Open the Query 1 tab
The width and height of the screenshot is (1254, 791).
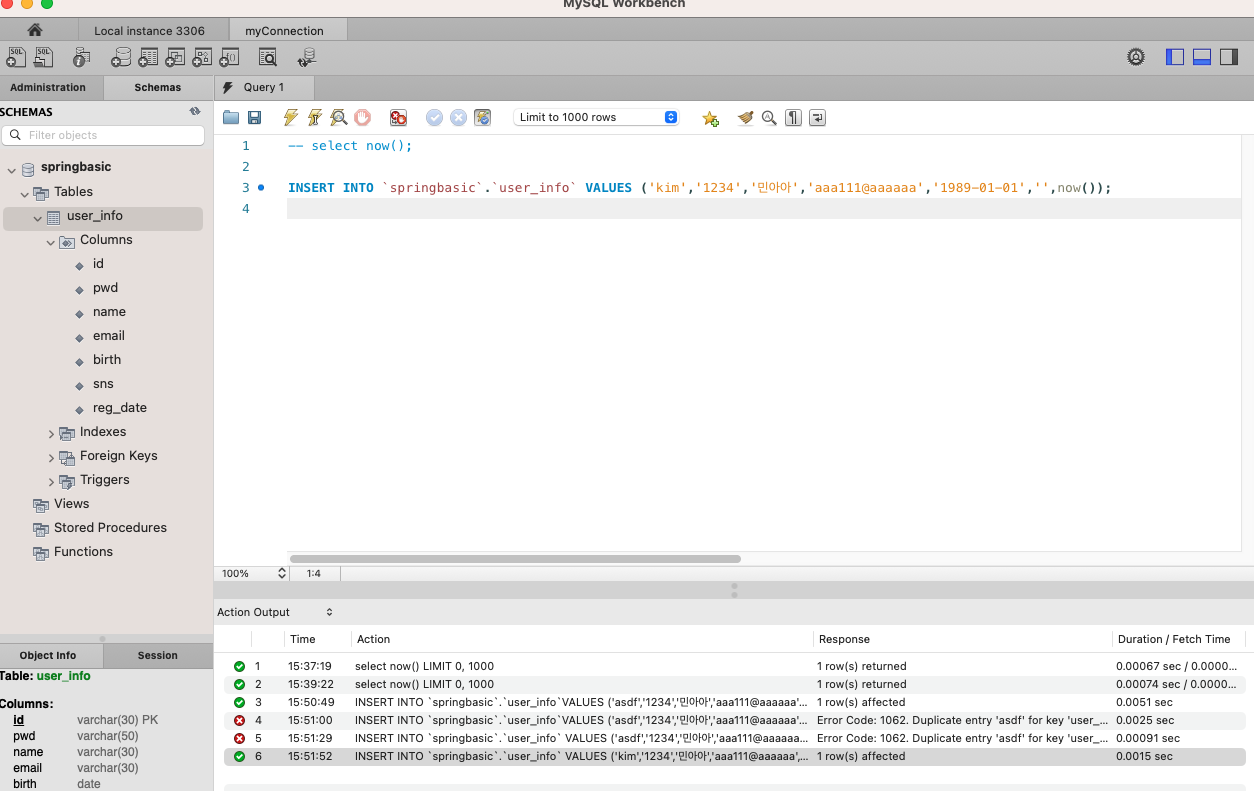[x=264, y=87]
